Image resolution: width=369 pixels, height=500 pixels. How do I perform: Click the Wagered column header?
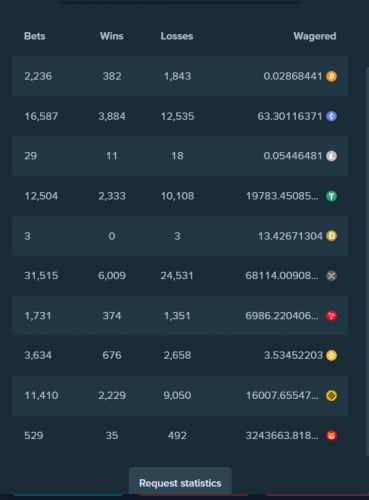click(x=315, y=36)
